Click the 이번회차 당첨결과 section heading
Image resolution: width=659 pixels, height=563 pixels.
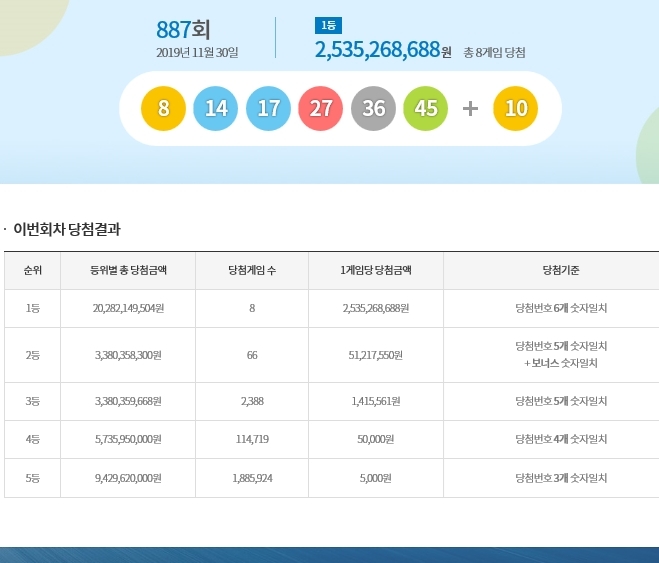click(67, 229)
